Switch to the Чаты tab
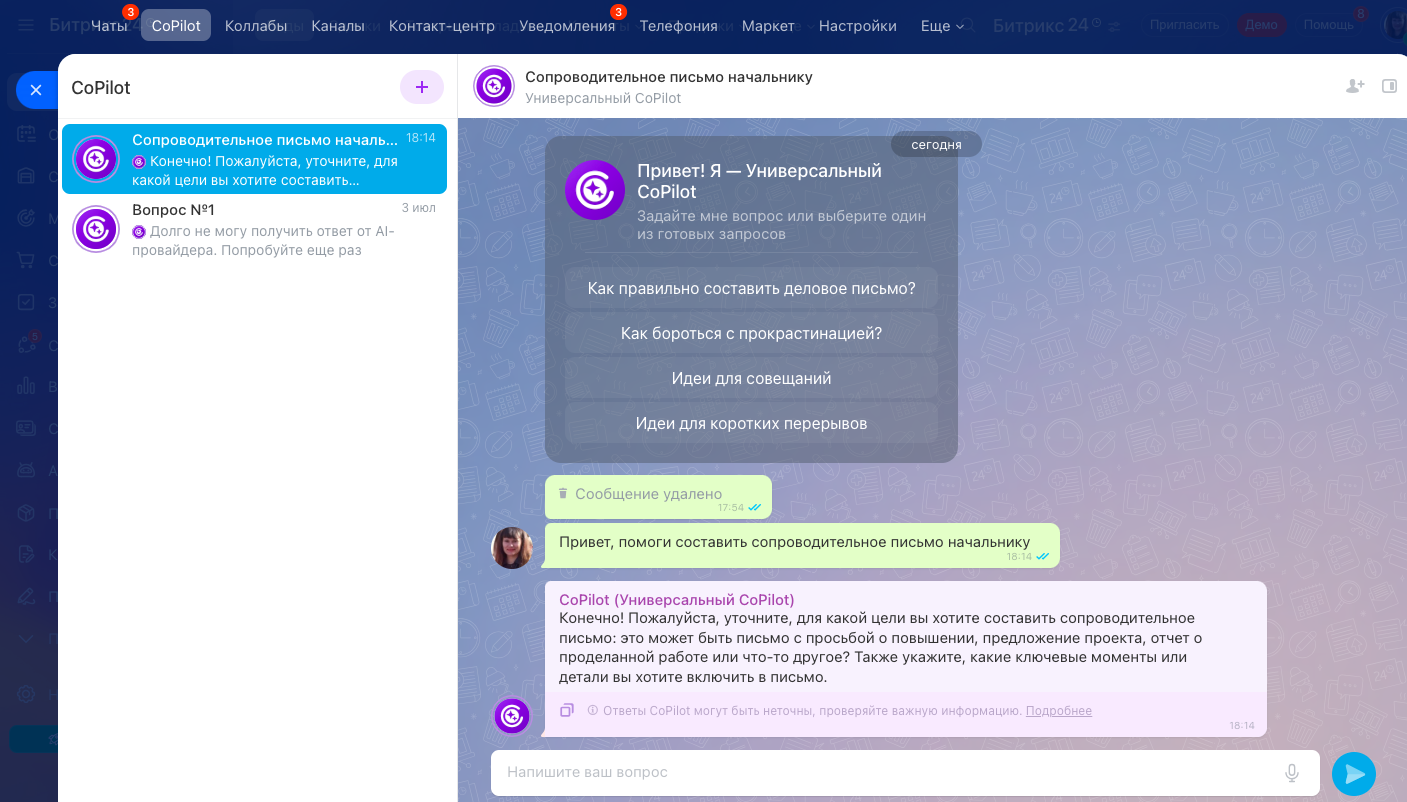This screenshot has width=1407, height=802. (109, 26)
